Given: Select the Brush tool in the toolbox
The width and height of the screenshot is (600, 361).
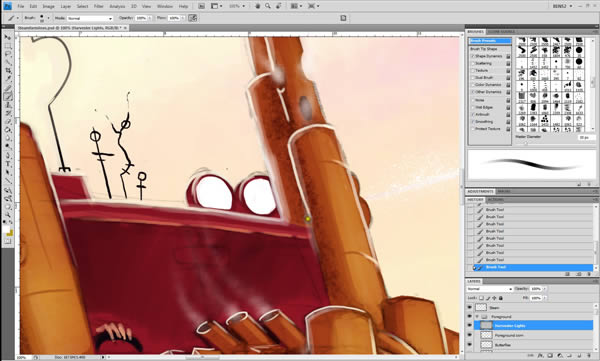Looking at the screenshot, I should click(x=8, y=96).
